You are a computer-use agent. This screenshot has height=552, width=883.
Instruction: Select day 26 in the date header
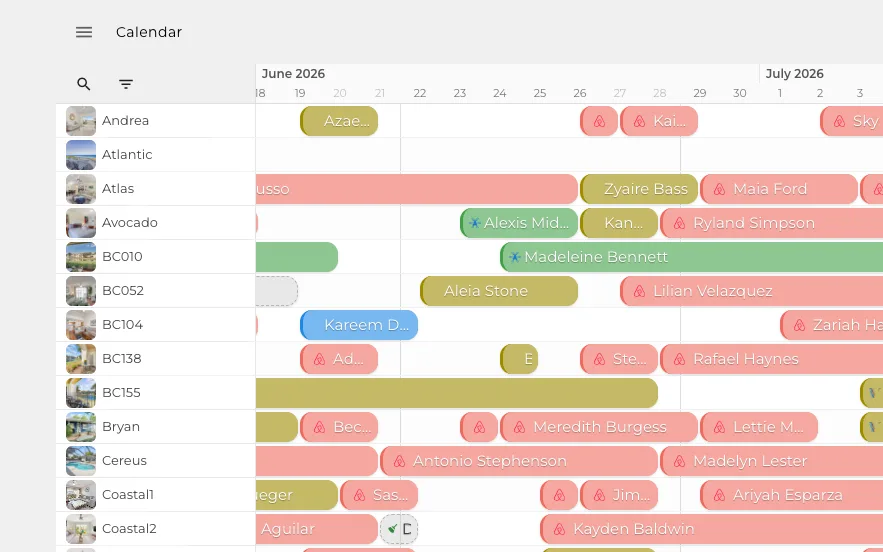[579, 94]
